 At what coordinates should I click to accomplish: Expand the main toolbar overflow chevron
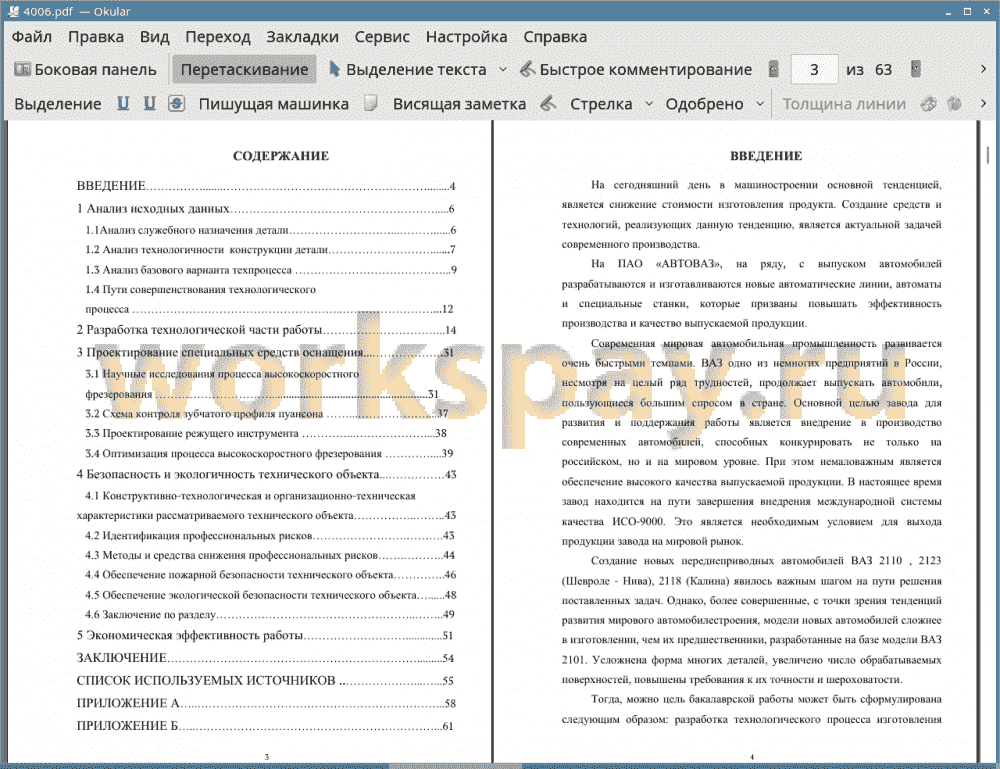coord(983,69)
